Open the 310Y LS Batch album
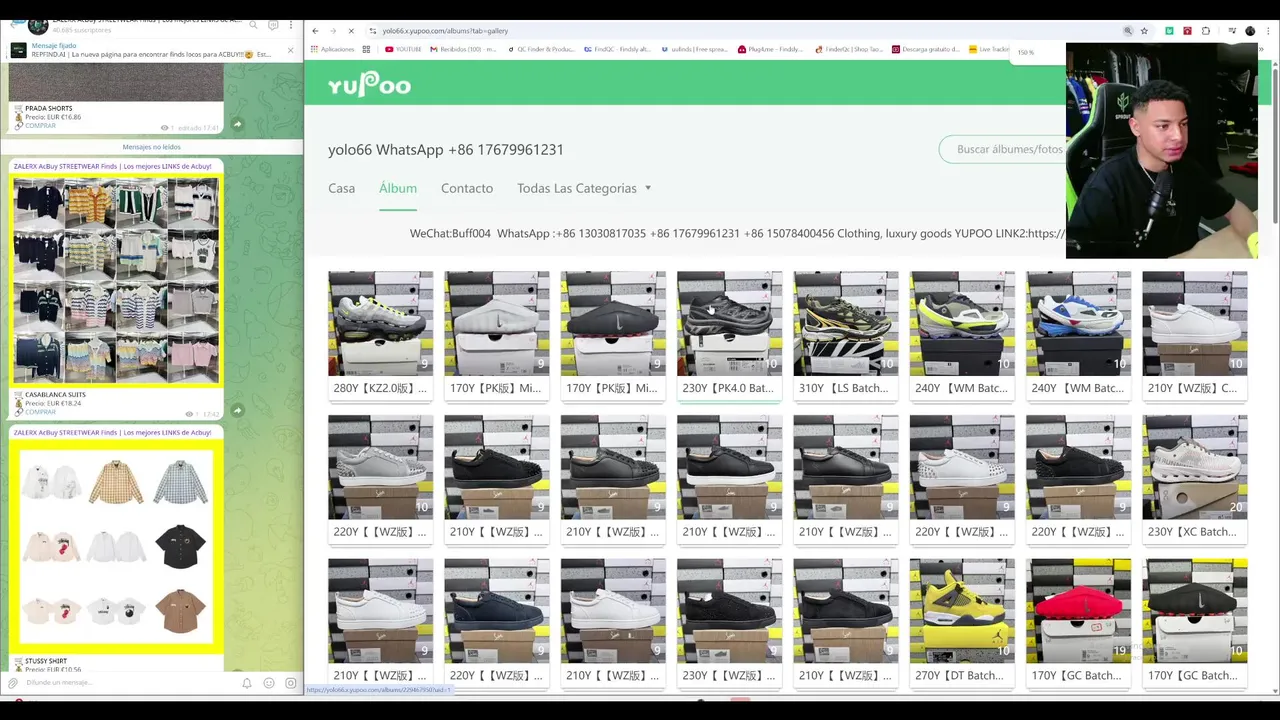The image size is (1280, 720). coord(845,335)
